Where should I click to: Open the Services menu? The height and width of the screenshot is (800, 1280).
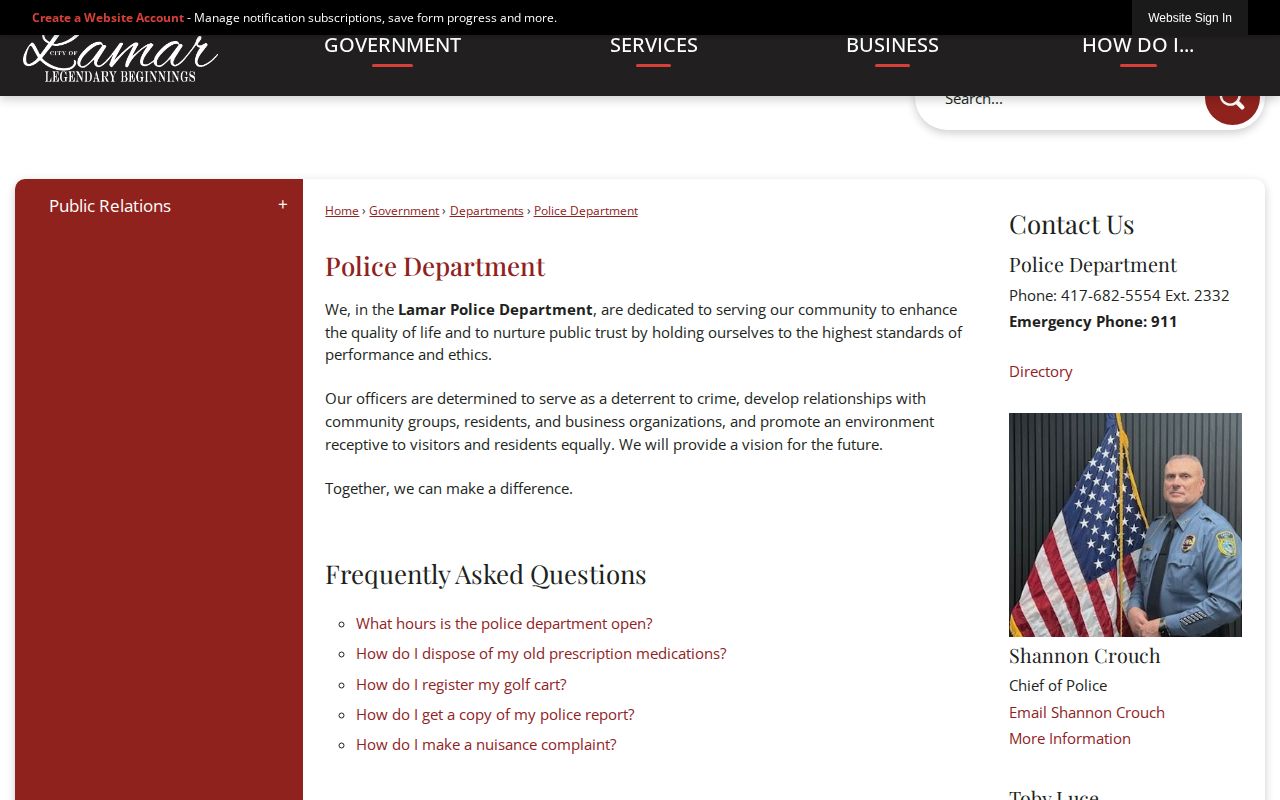tap(654, 46)
